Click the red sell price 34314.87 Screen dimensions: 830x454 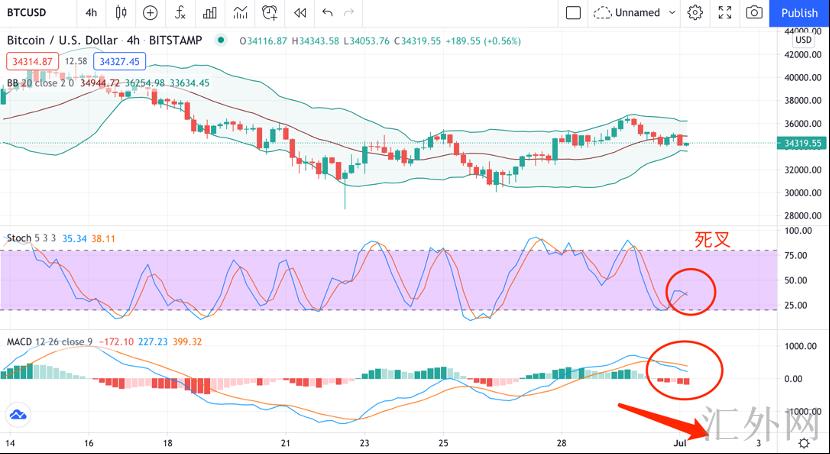pyautogui.click(x=32, y=62)
